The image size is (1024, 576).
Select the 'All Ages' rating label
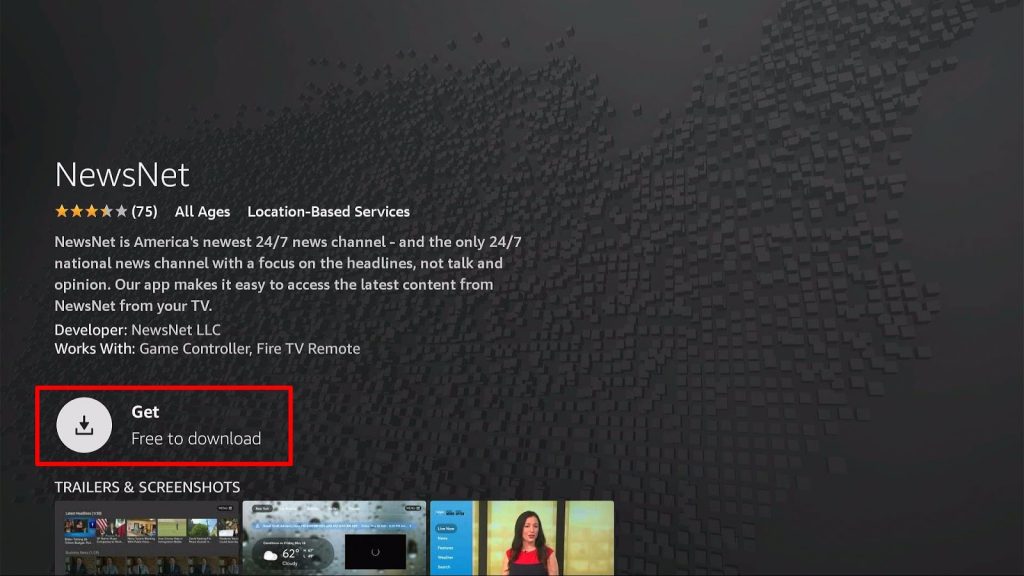click(x=202, y=212)
